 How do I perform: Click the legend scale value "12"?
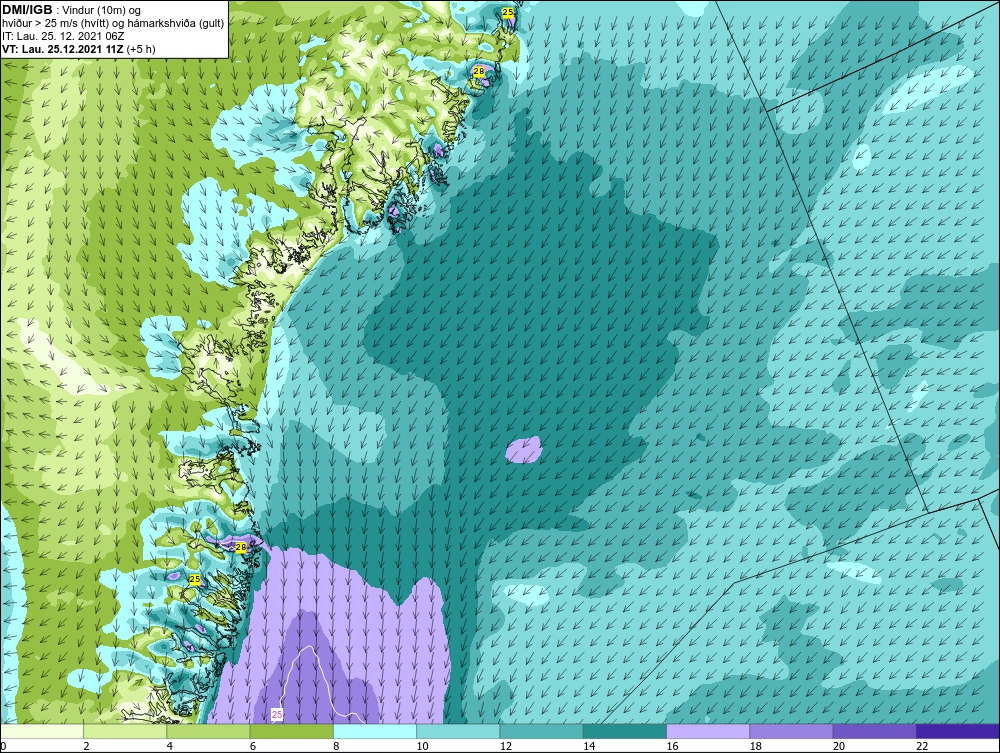pos(506,747)
